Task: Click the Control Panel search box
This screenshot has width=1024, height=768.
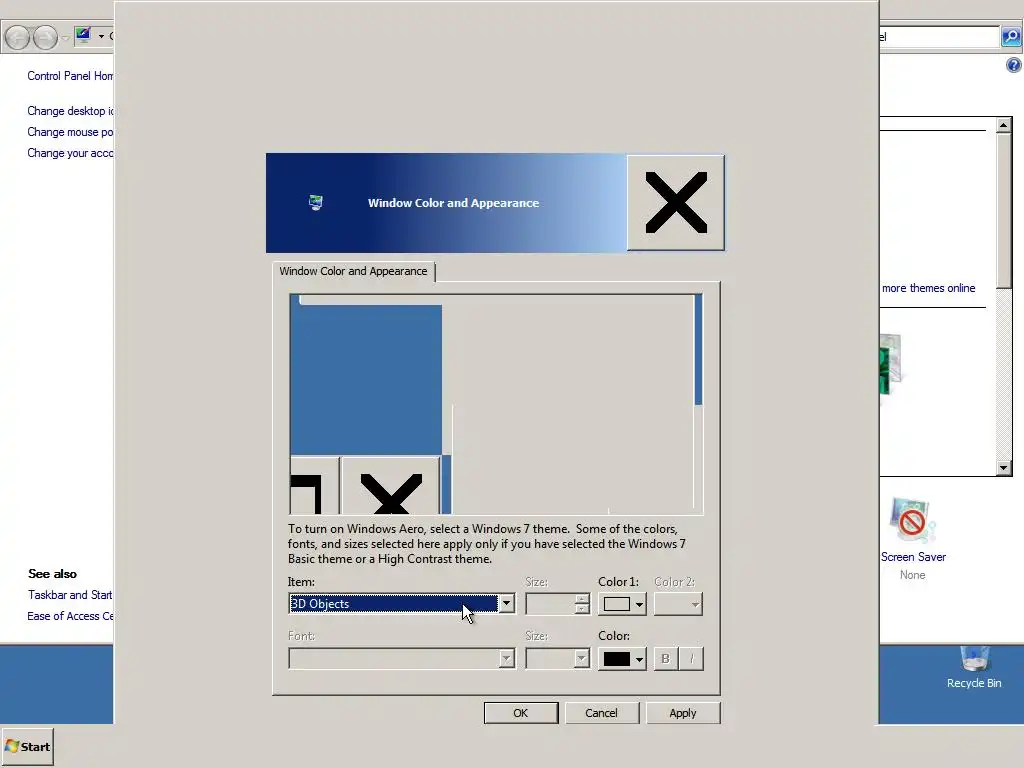Action: tap(938, 37)
